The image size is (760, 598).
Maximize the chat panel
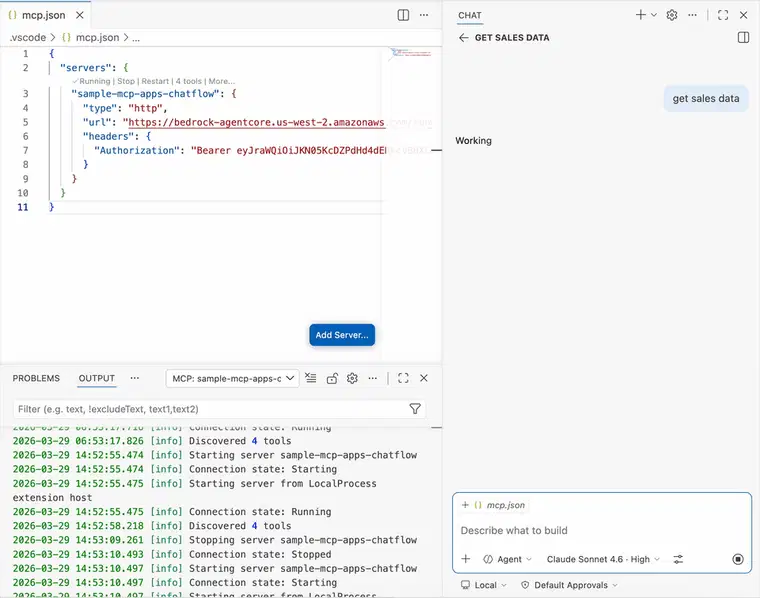[x=722, y=15]
